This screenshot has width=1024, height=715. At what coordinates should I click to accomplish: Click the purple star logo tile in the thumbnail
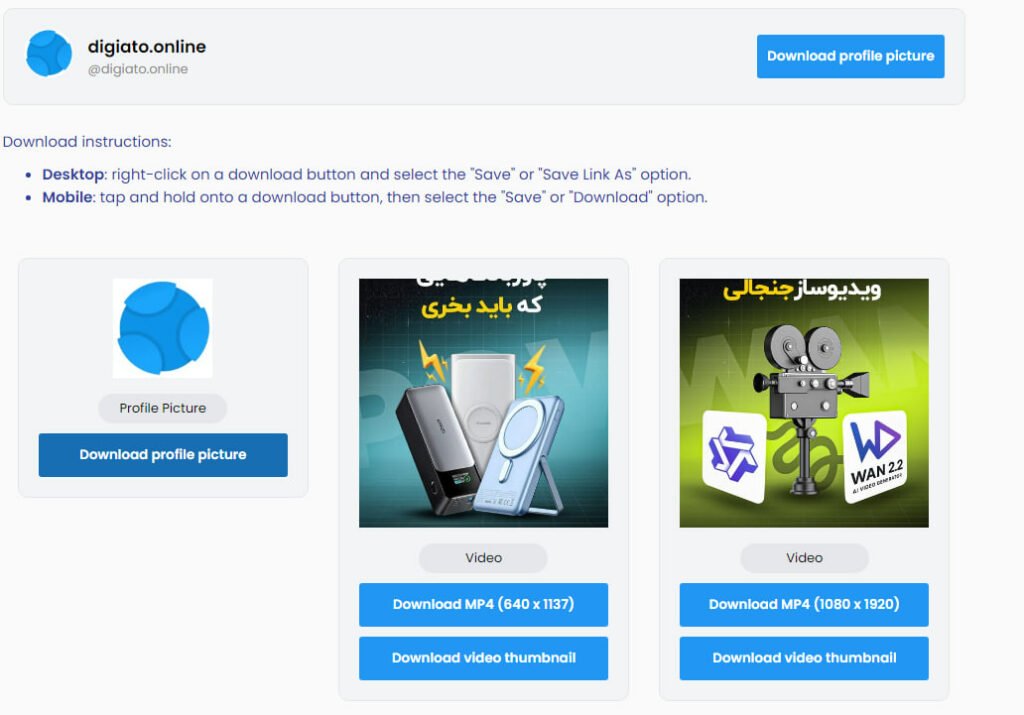pos(734,456)
